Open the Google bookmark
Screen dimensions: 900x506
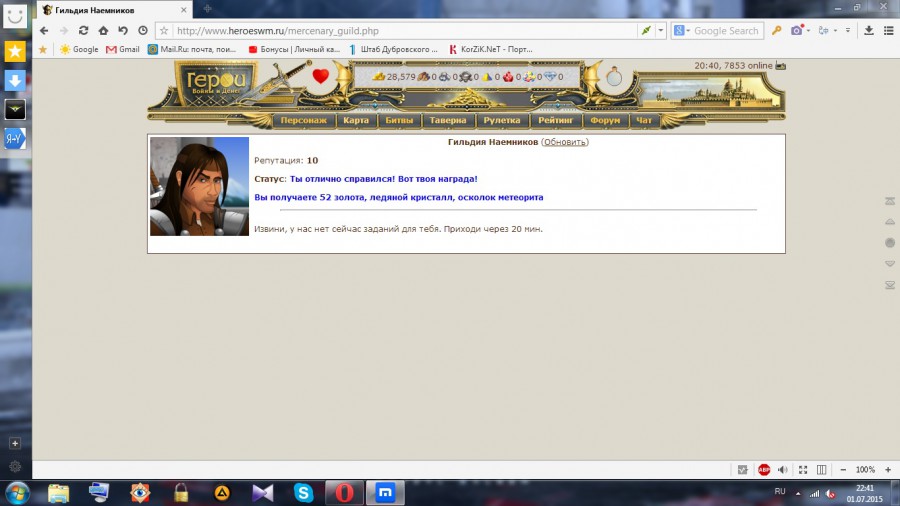(x=79, y=49)
